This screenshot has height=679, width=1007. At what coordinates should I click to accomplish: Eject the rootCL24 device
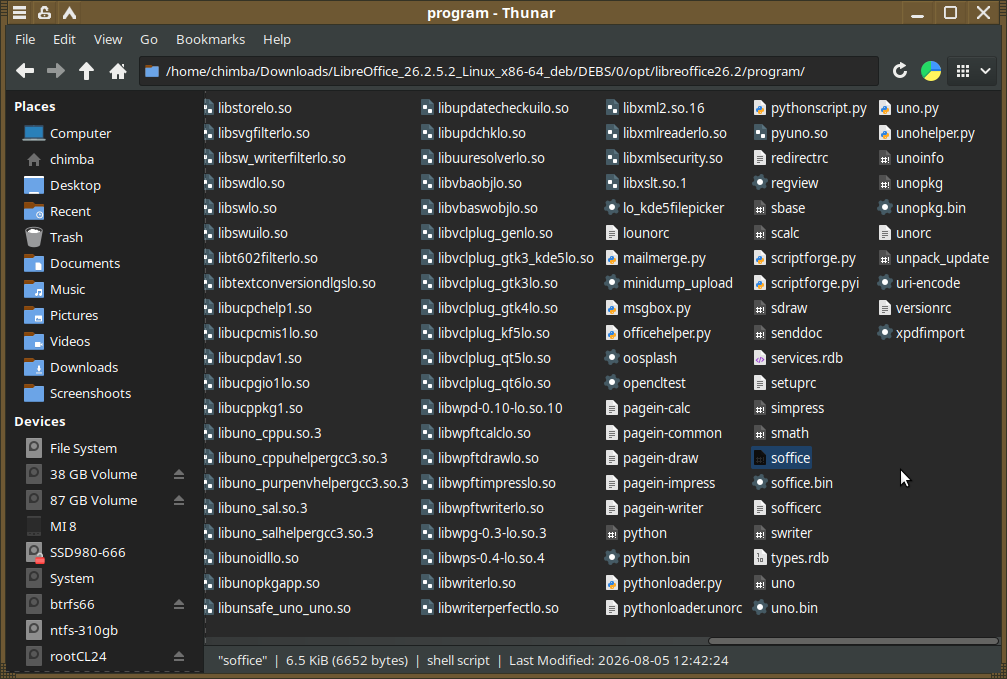(179, 656)
